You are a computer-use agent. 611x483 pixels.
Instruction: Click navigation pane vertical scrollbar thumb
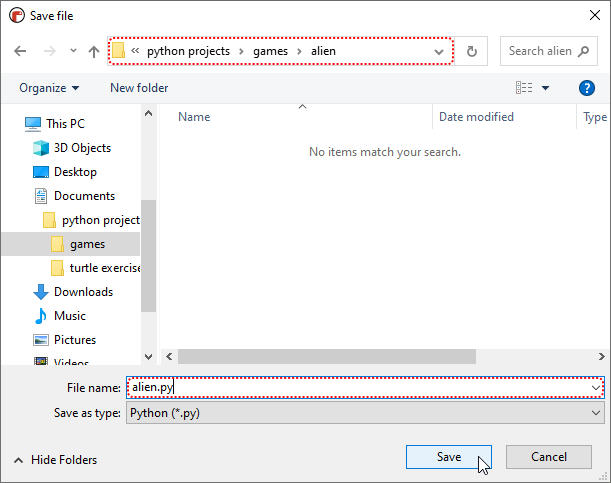pos(148,256)
